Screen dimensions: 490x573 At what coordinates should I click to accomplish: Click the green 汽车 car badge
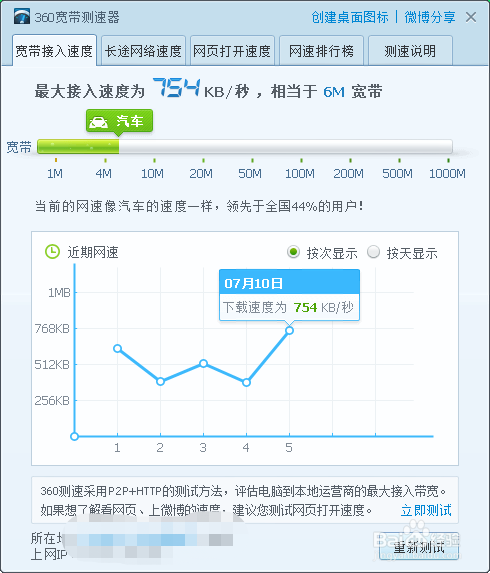(x=119, y=121)
